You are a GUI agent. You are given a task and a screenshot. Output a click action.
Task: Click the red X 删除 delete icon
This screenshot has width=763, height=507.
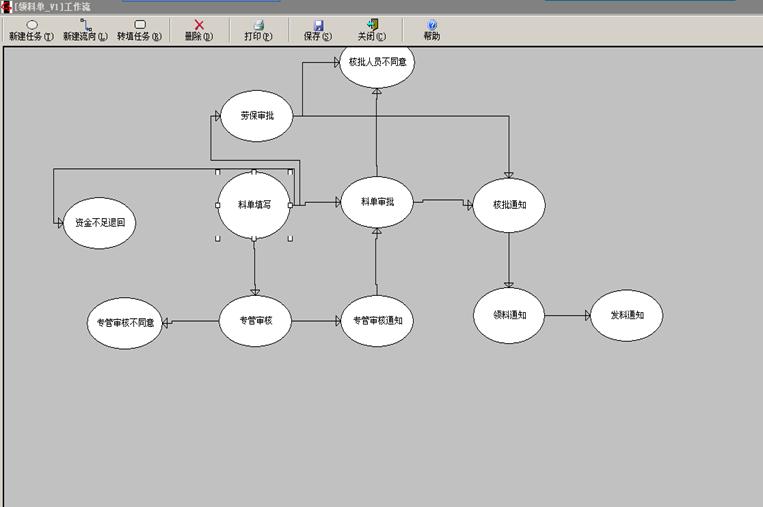tap(199, 25)
